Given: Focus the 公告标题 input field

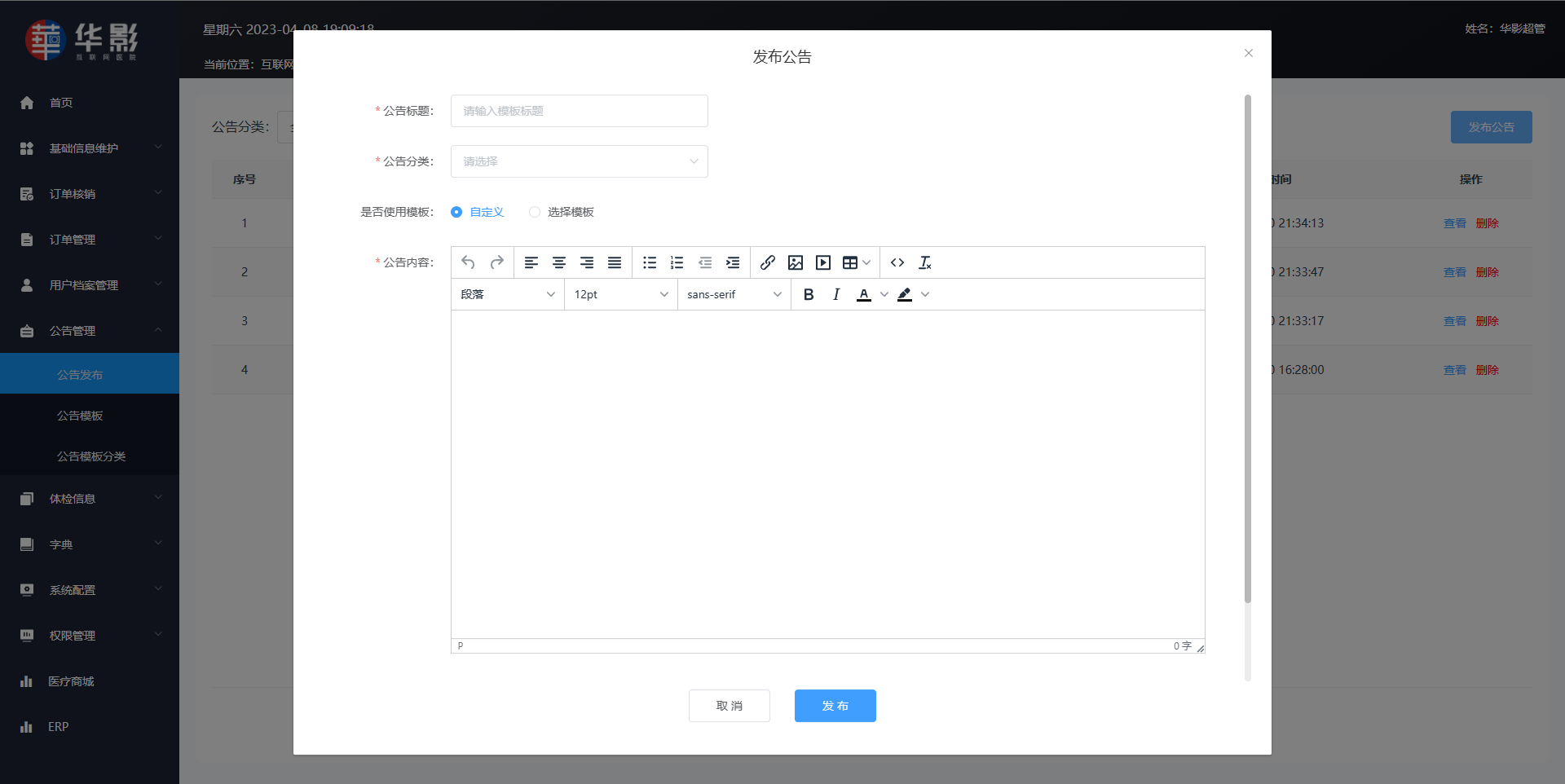Looking at the screenshot, I should (580, 111).
